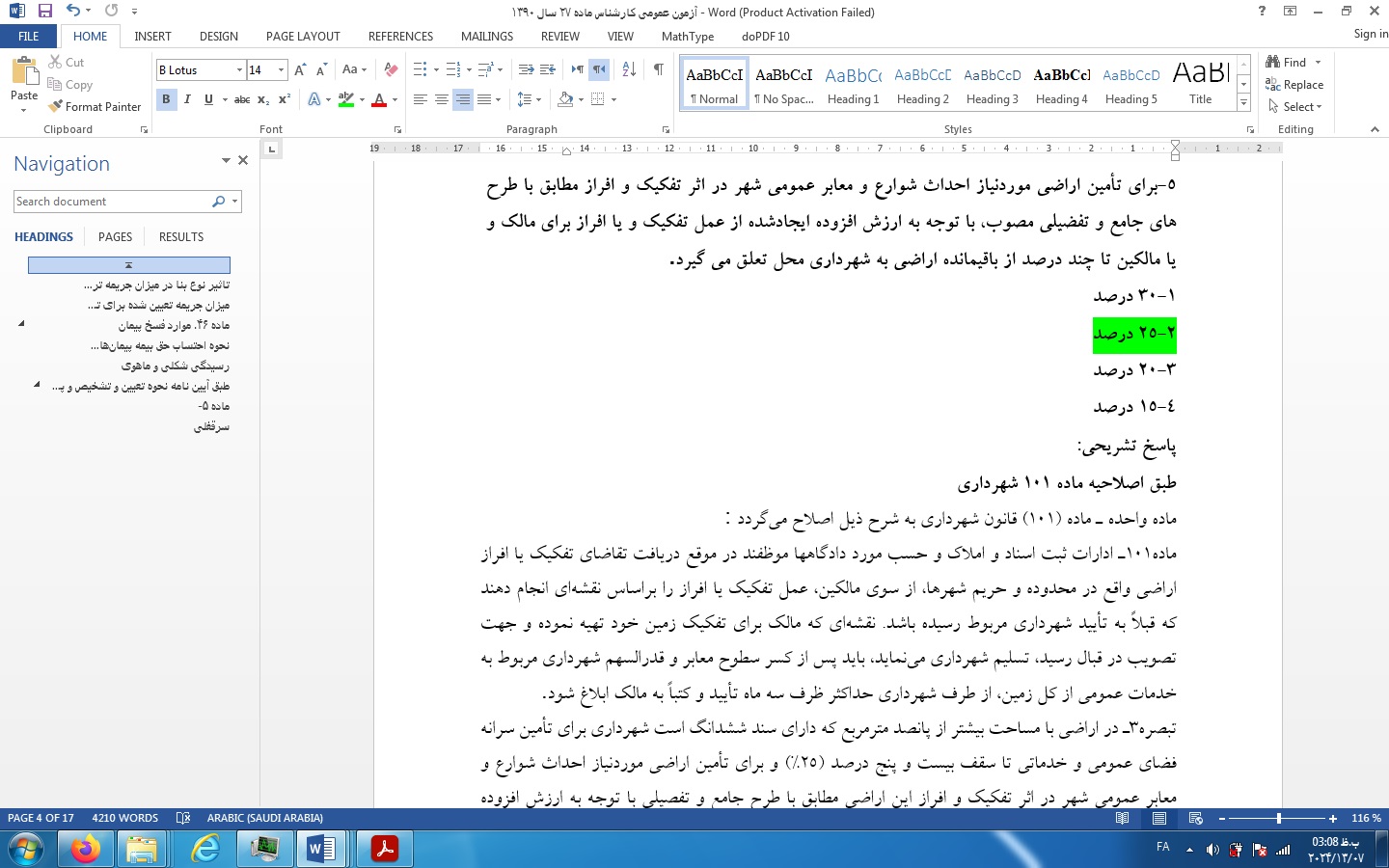The height and width of the screenshot is (868, 1389).
Task: Click the Grow Font icon
Action: (x=300, y=69)
